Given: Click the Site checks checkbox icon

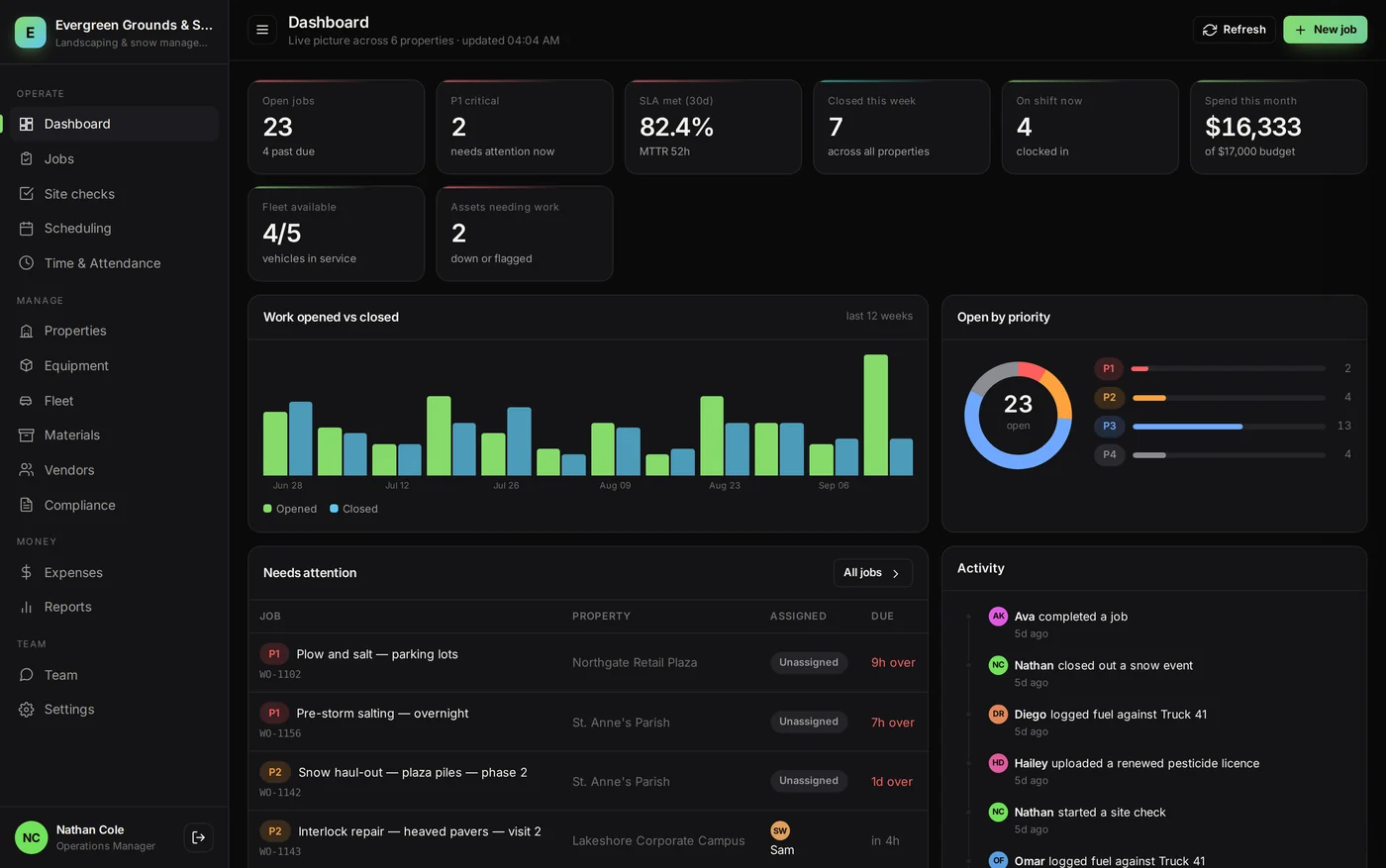Looking at the screenshot, I should point(27,194).
